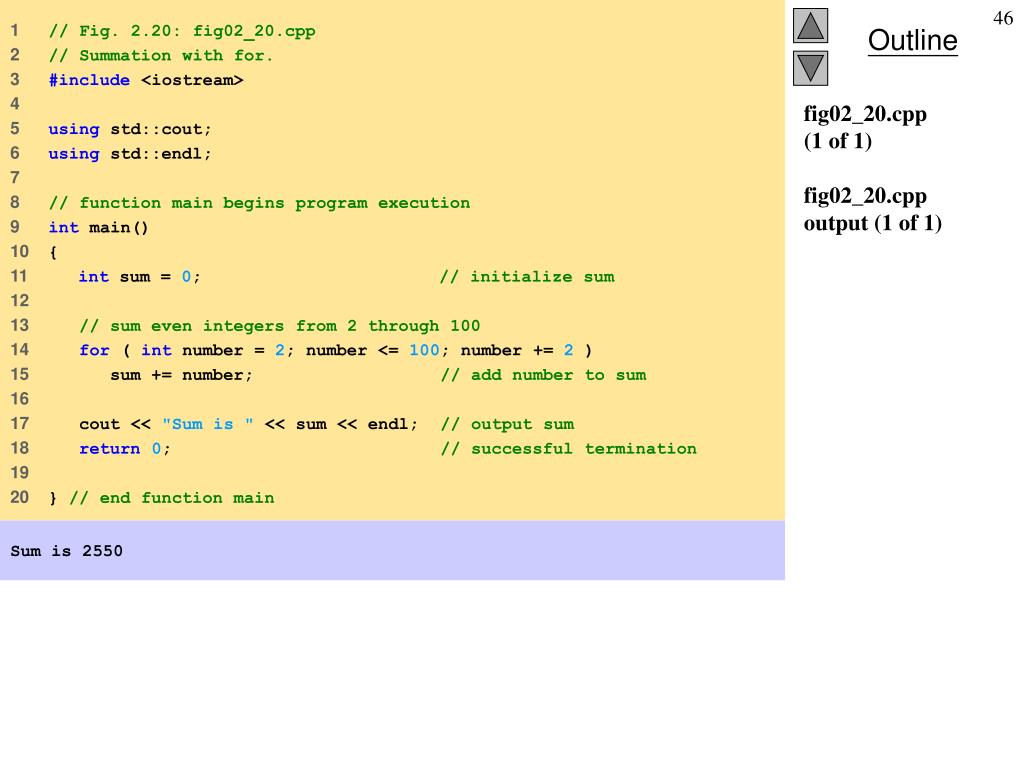Click slide page number 46
The image size is (1024, 768).
1002,18
